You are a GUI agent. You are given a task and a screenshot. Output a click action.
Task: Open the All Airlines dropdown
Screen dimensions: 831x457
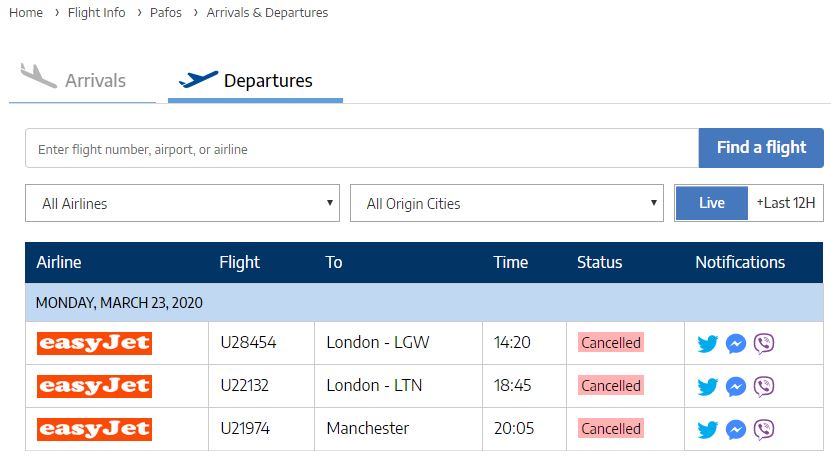(182, 203)
